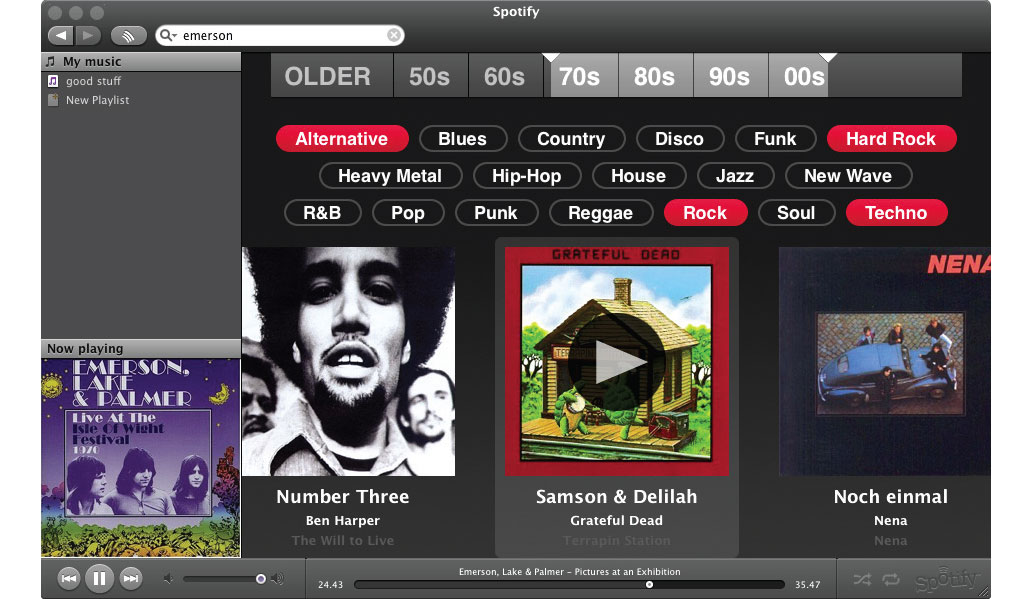Toggle repeat mode

[891, 579]
